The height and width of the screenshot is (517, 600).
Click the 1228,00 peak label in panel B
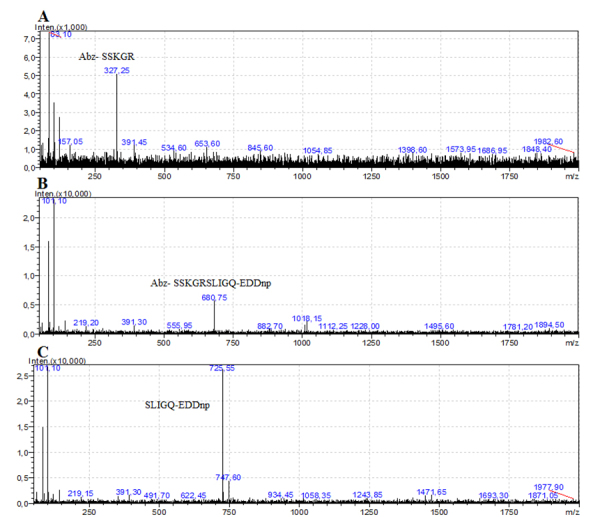pyautogui.click(x=365, y=326)
